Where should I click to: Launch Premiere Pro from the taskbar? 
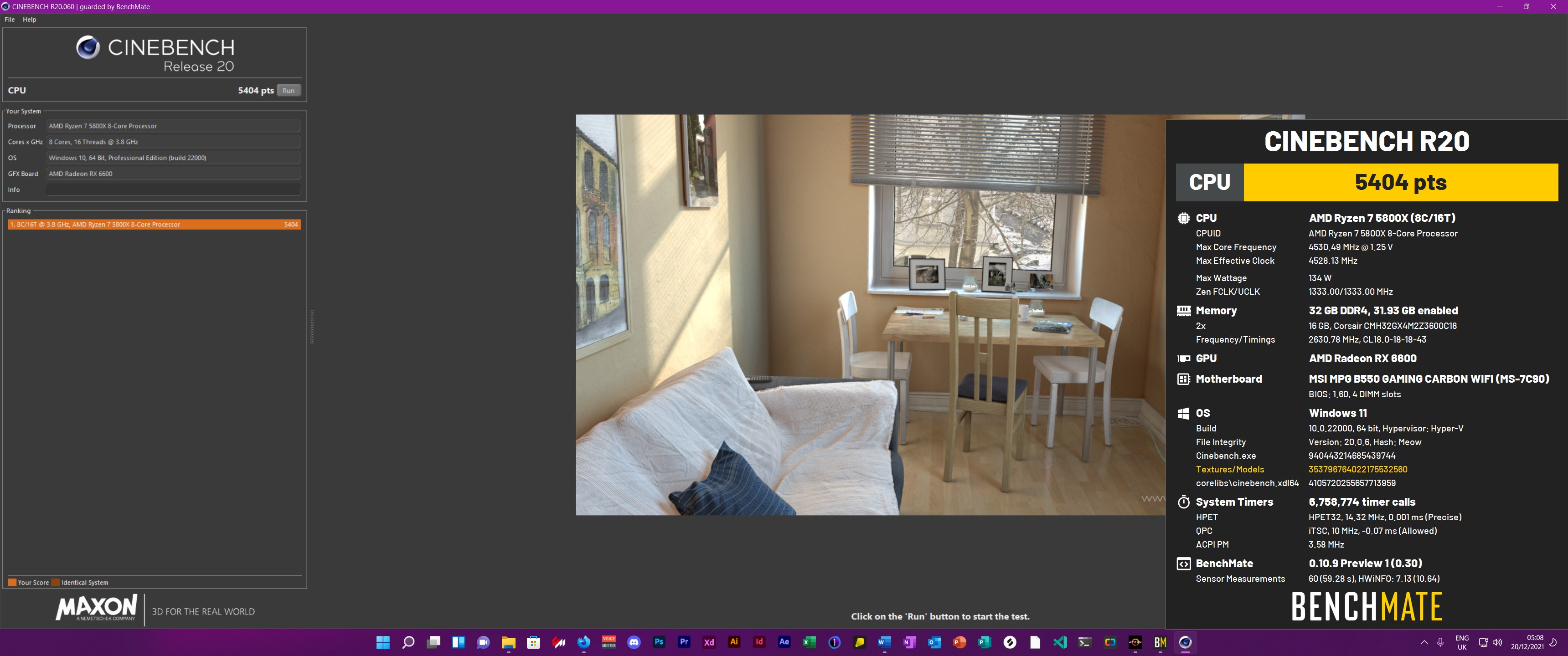click(x=684, y=642)
